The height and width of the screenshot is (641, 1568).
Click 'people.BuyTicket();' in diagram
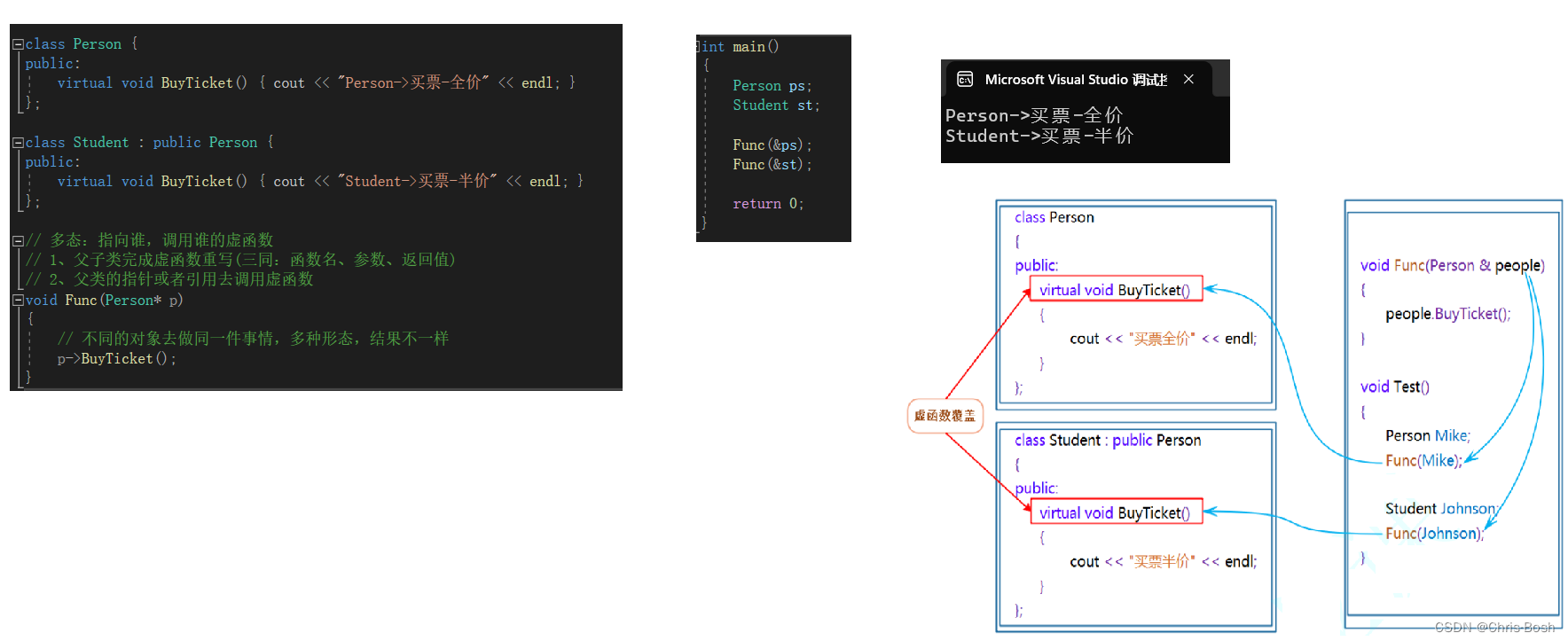point(1447,314)
